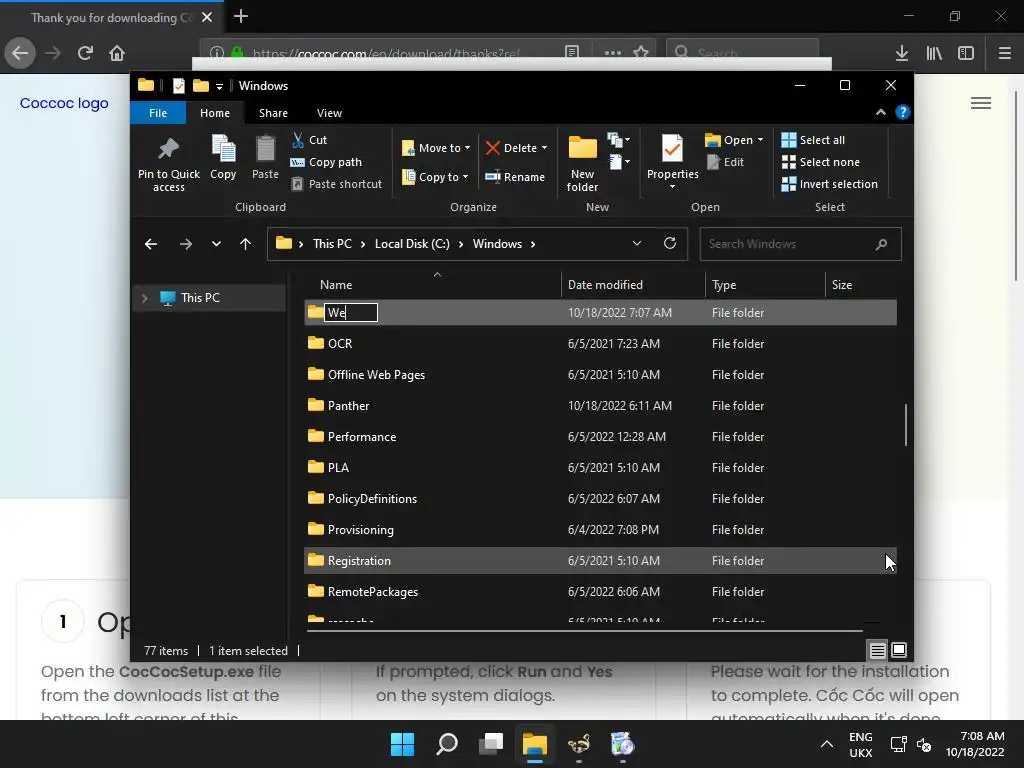The height and width of the screenshot is (768, 1024).
Task: Sort by Date modified column
Action: (x=633, y=285)
